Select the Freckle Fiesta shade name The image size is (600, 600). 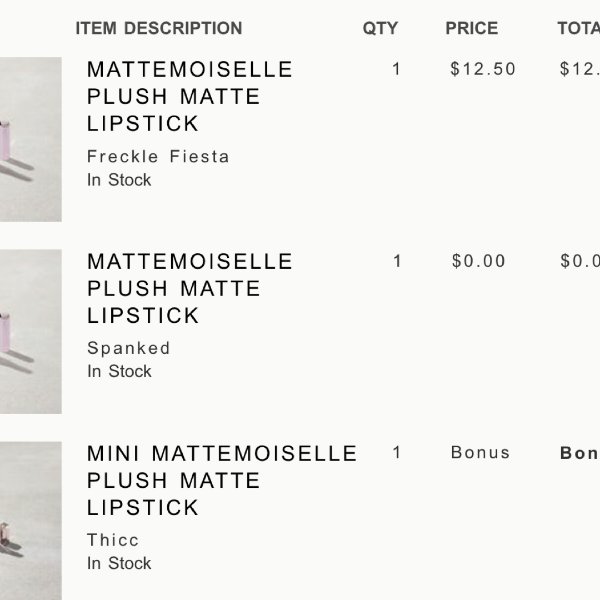[x=158, y=157]
